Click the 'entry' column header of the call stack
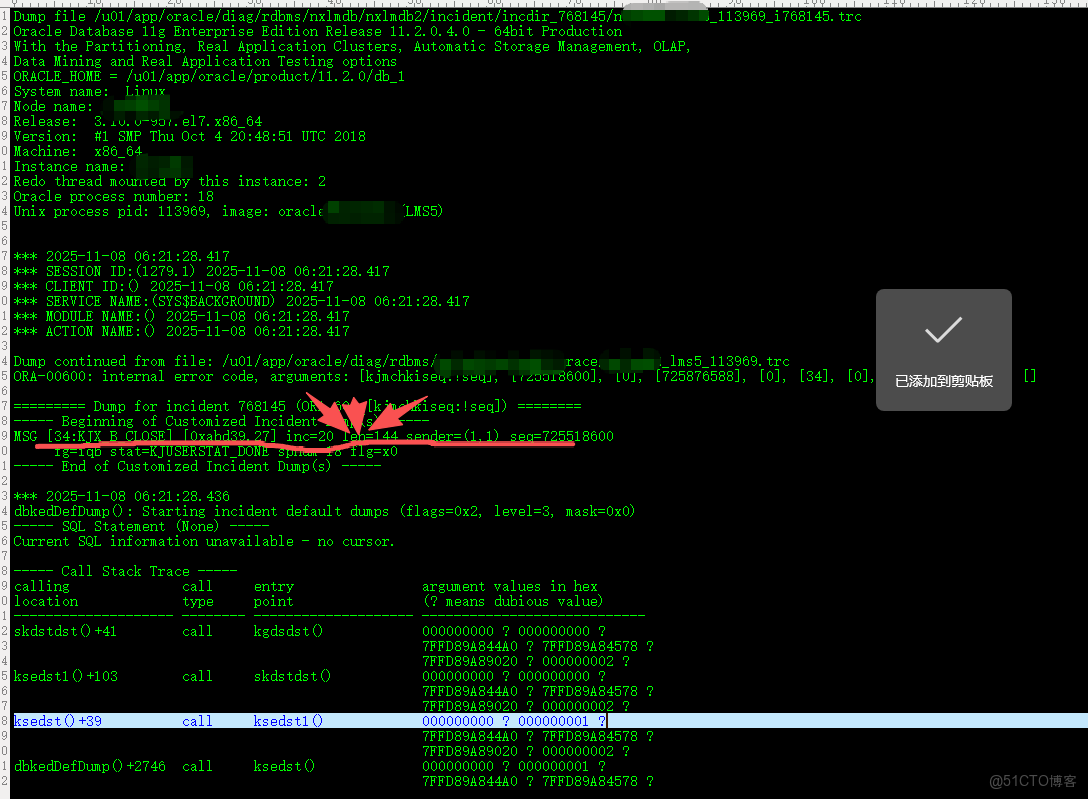Image resolution: width=1088 pixels, height=799 pixels. [273, 587]
